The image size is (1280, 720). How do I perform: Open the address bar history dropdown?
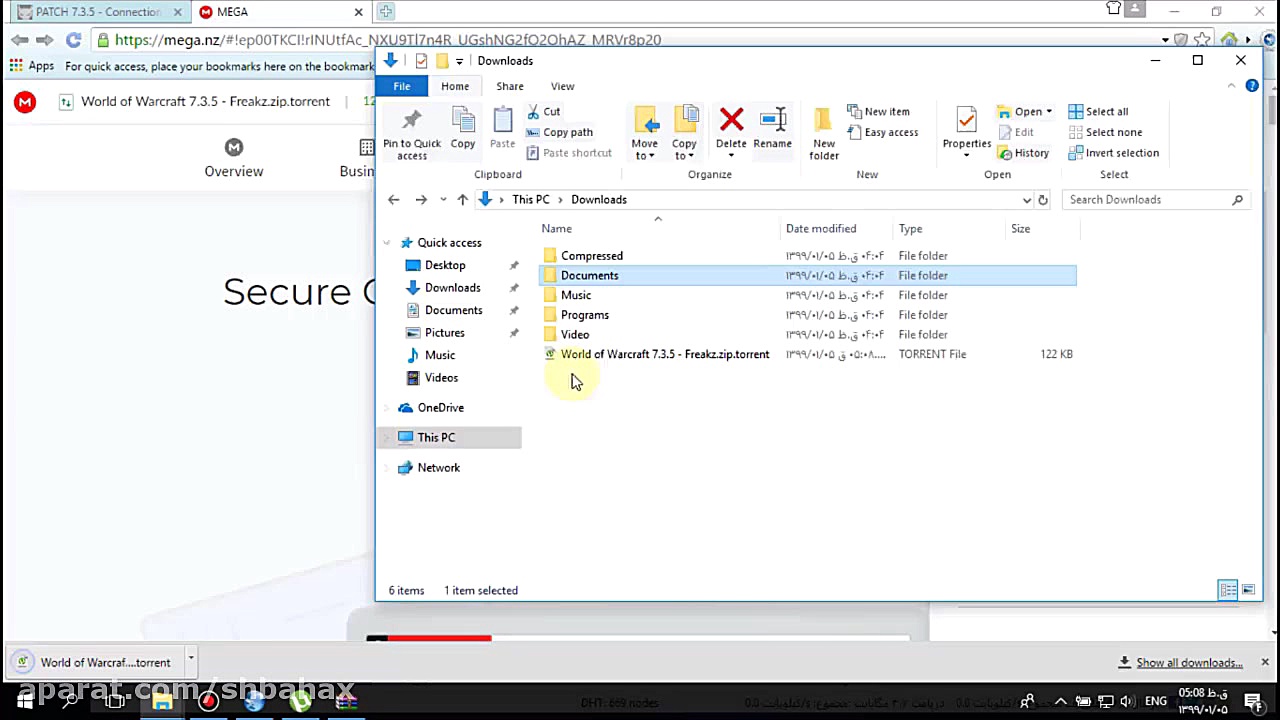[x=1026, y=200]
